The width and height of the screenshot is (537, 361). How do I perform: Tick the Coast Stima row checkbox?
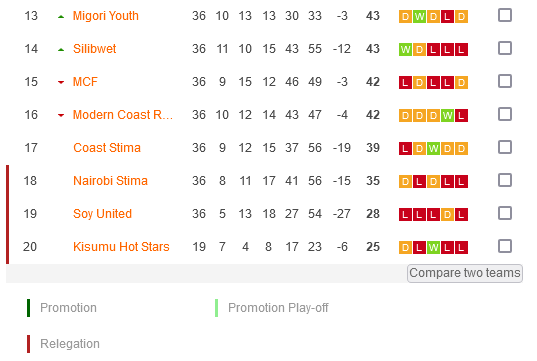(505, 147)
